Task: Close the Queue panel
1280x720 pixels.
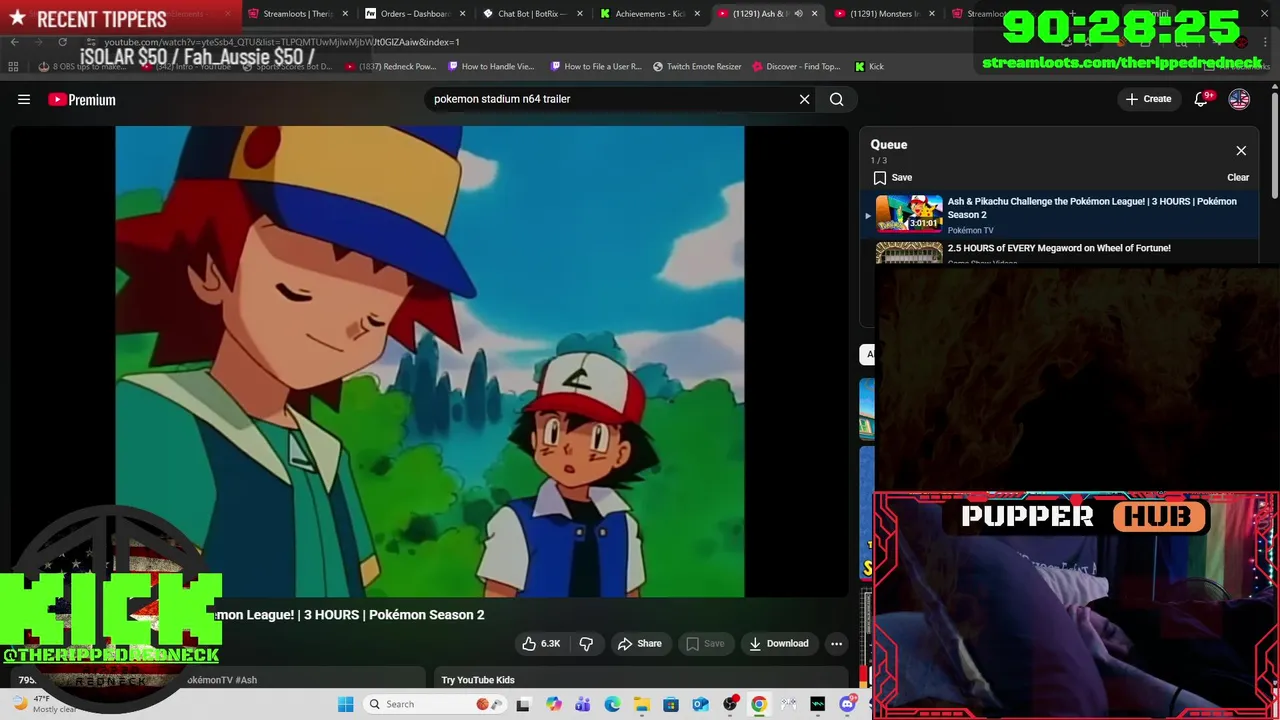Action: tap(1241, 151)
